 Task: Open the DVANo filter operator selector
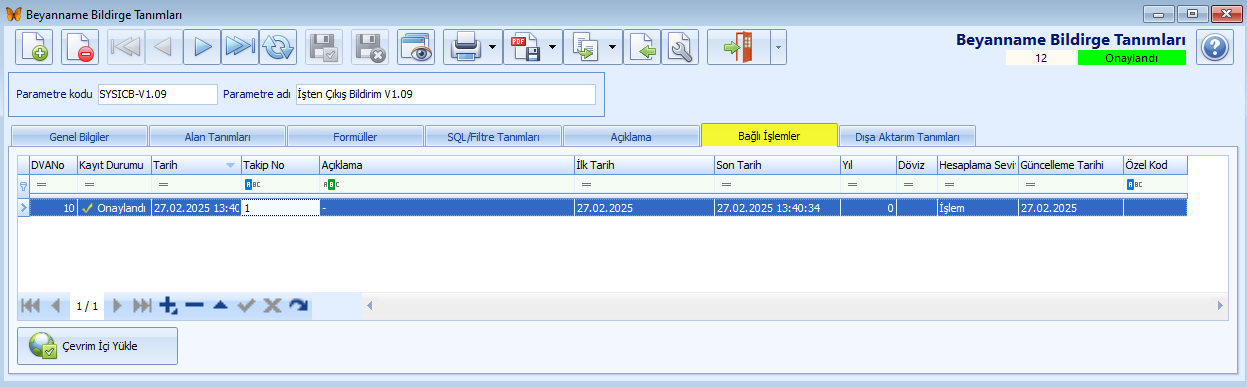(42, 185)
